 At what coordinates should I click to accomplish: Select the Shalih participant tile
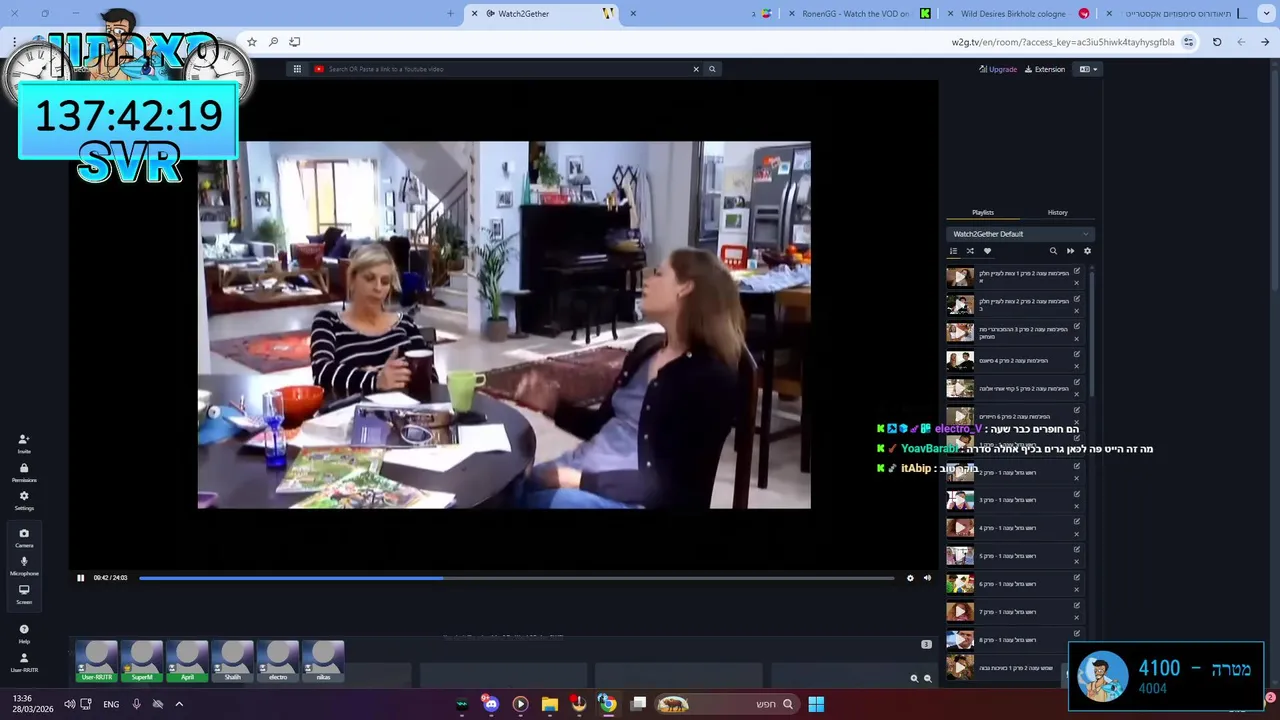click(x=232, y=662)
